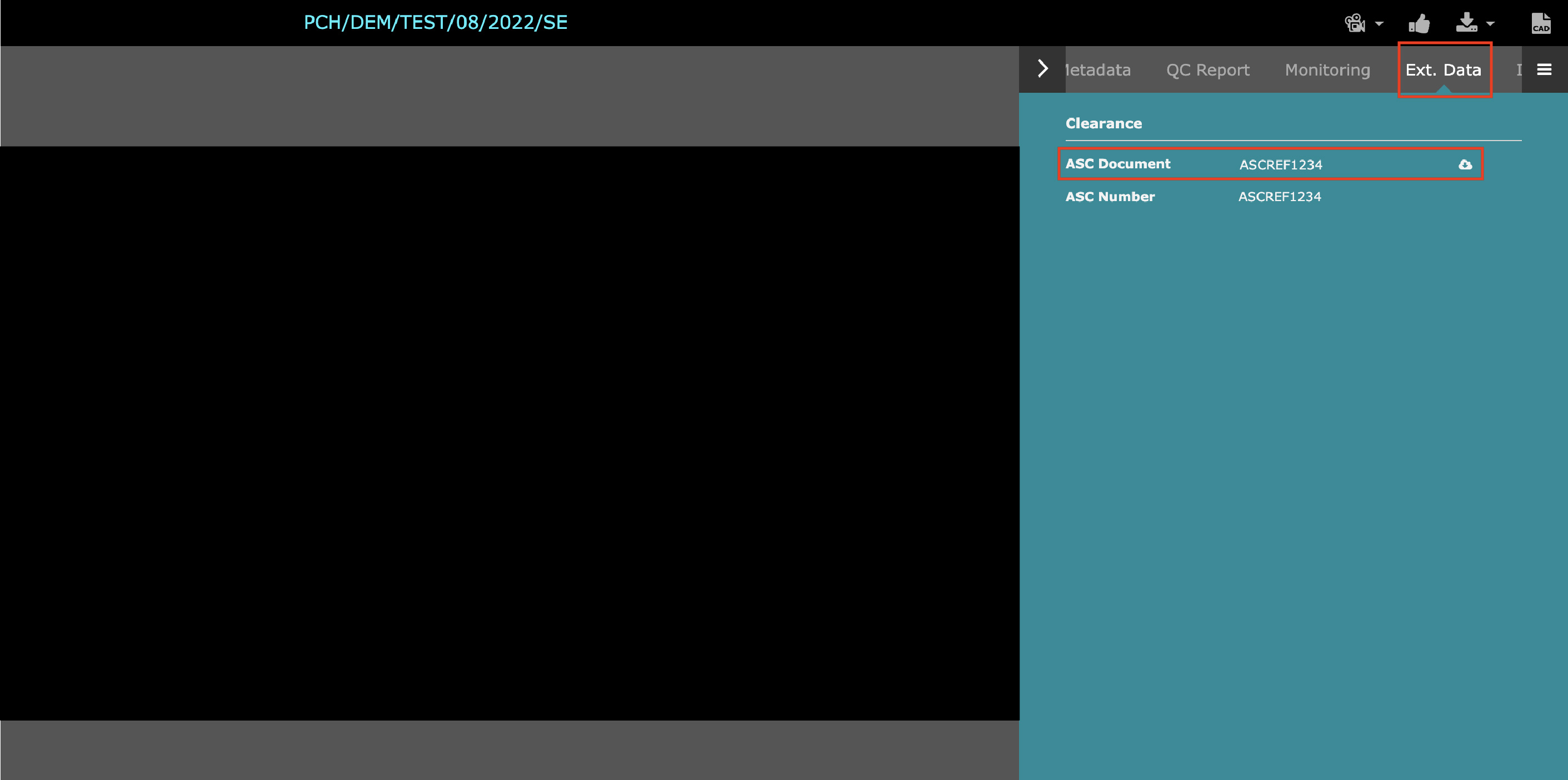1568x780 pixels.
Task: Download ASC Document via cloud icon
Action: point(1465,165)
